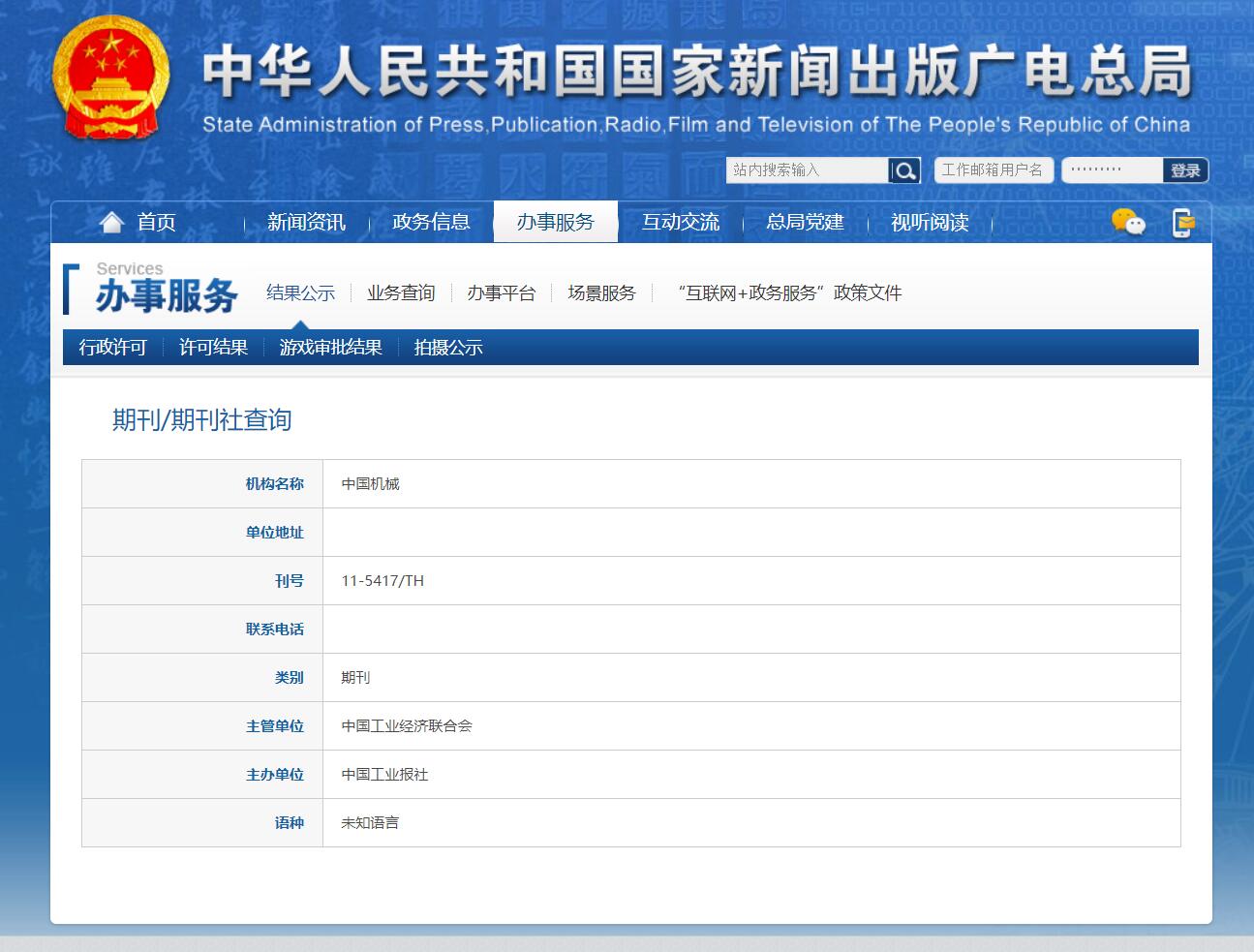Image resolution: width=1254 pixels, height=952 pixels.
Task: Click the 联系电话 row label
Action: point(275,629)
